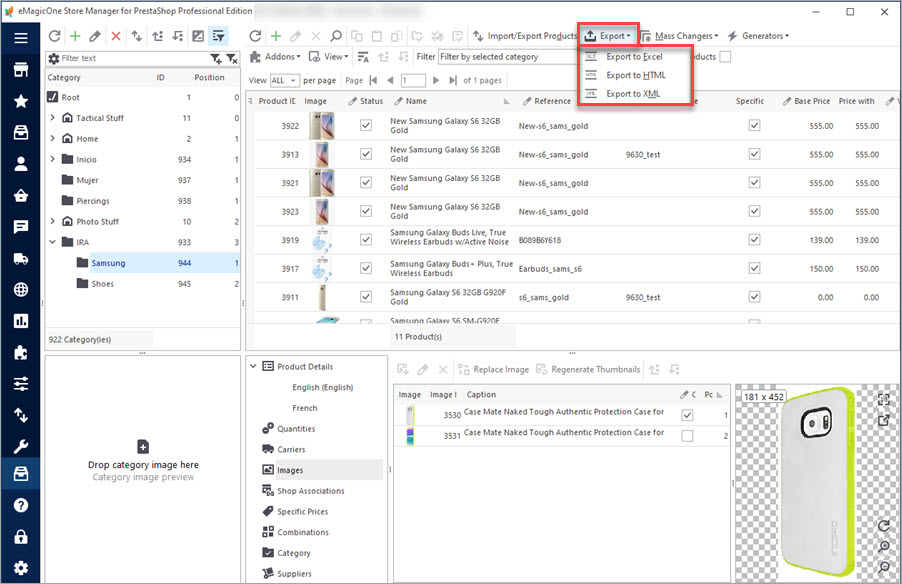Toggle status checkbox for product 3911

366,296
